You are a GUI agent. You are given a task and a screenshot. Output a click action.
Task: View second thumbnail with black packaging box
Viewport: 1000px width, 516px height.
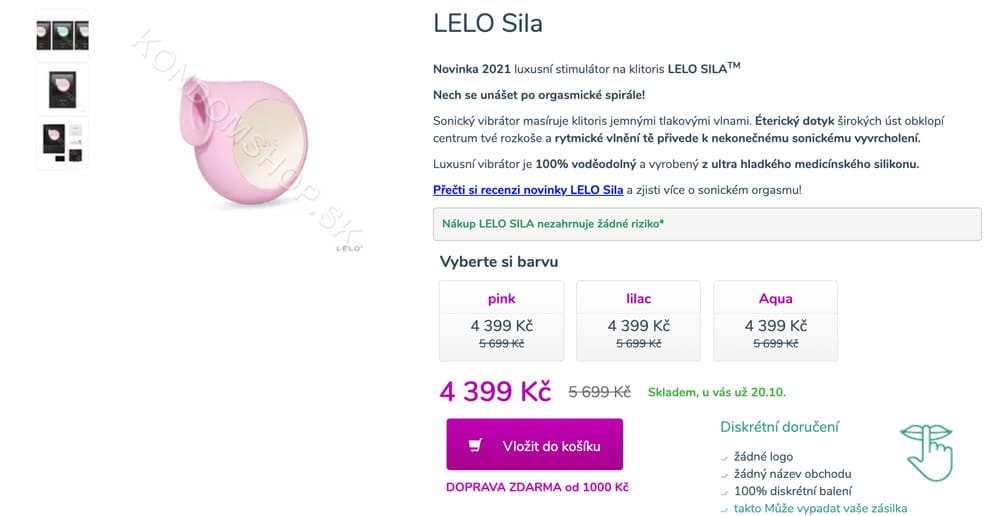(62, 89)
